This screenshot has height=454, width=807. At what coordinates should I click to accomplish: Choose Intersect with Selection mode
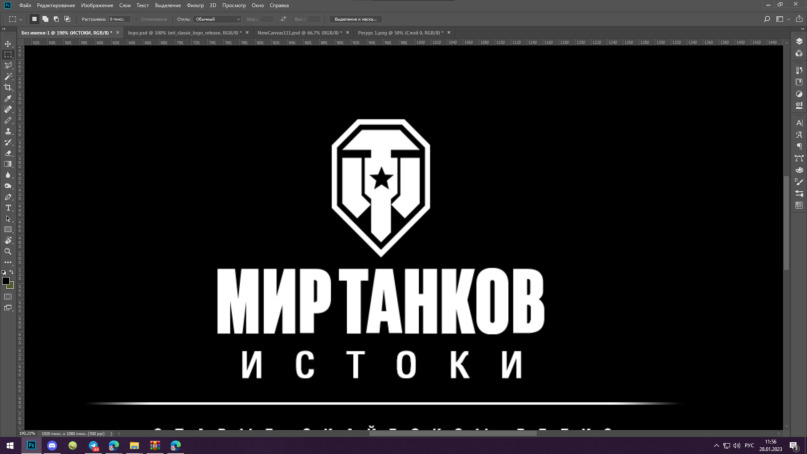(x=67, y=19)
